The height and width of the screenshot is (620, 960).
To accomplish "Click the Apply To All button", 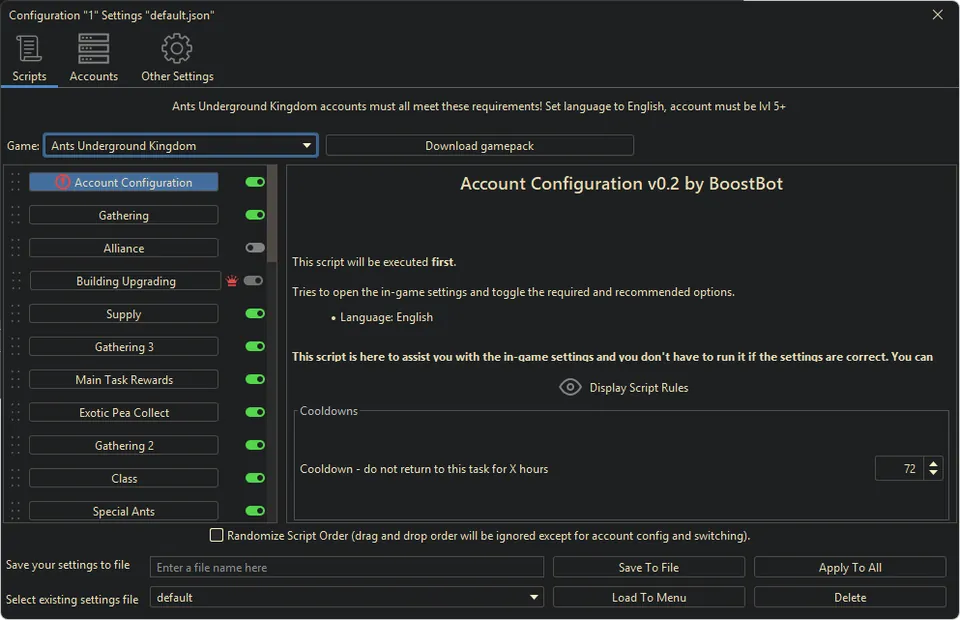I will point(850,567).
